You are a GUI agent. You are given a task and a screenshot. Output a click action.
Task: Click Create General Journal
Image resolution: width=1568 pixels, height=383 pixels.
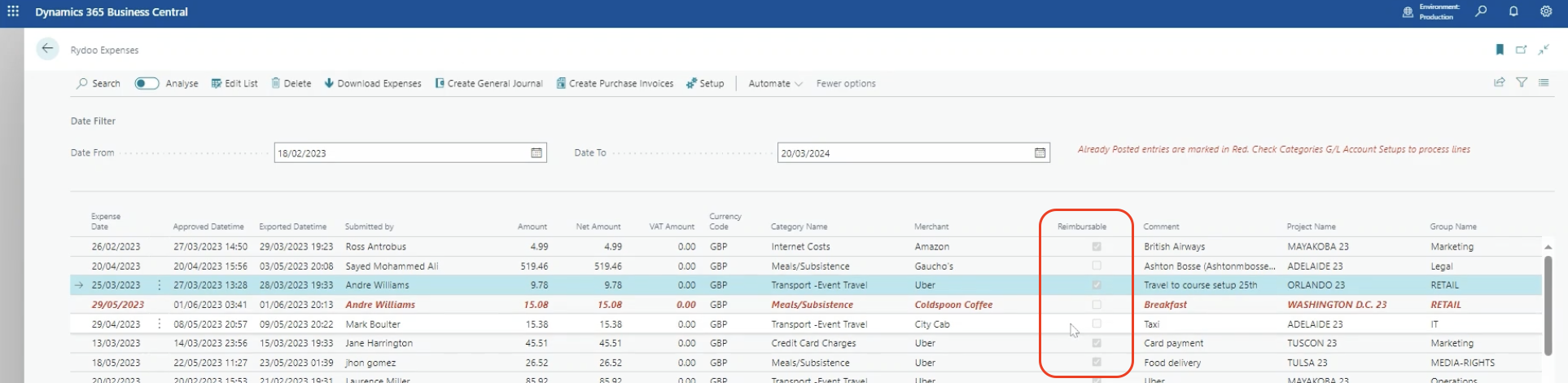(x=488, y=83)
